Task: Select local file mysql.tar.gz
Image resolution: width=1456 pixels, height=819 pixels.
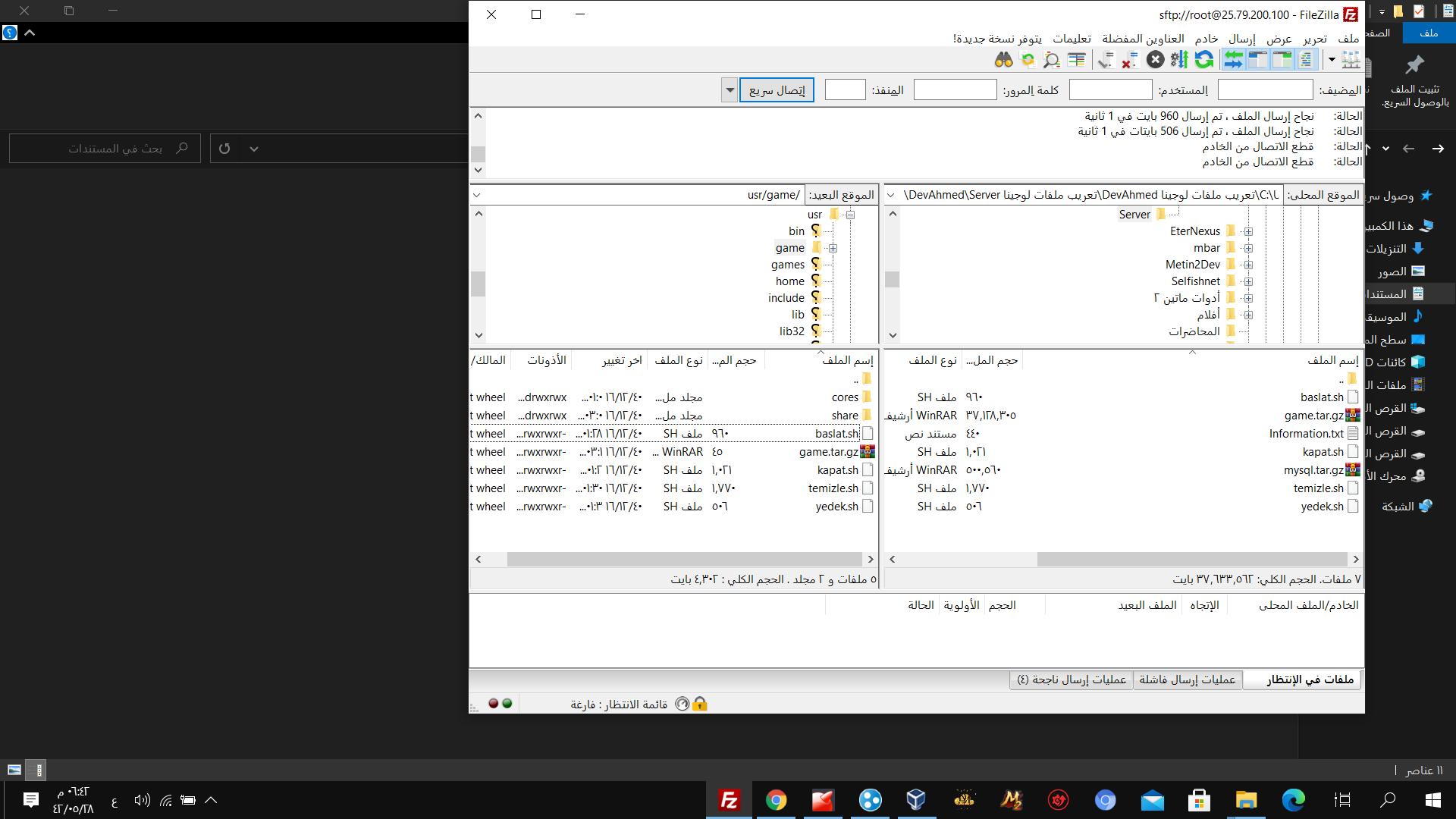Action: 1313,470
